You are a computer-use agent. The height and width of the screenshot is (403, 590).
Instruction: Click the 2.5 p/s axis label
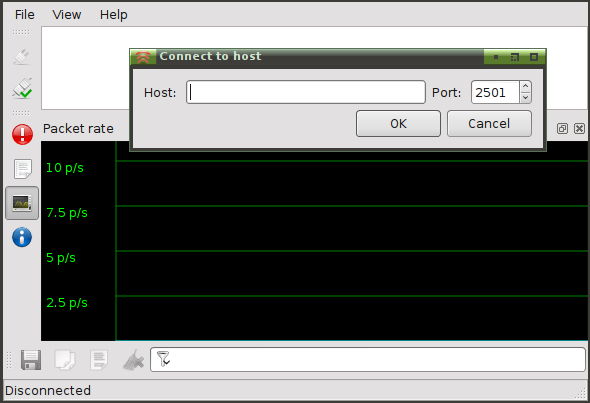tap(67, 303)
